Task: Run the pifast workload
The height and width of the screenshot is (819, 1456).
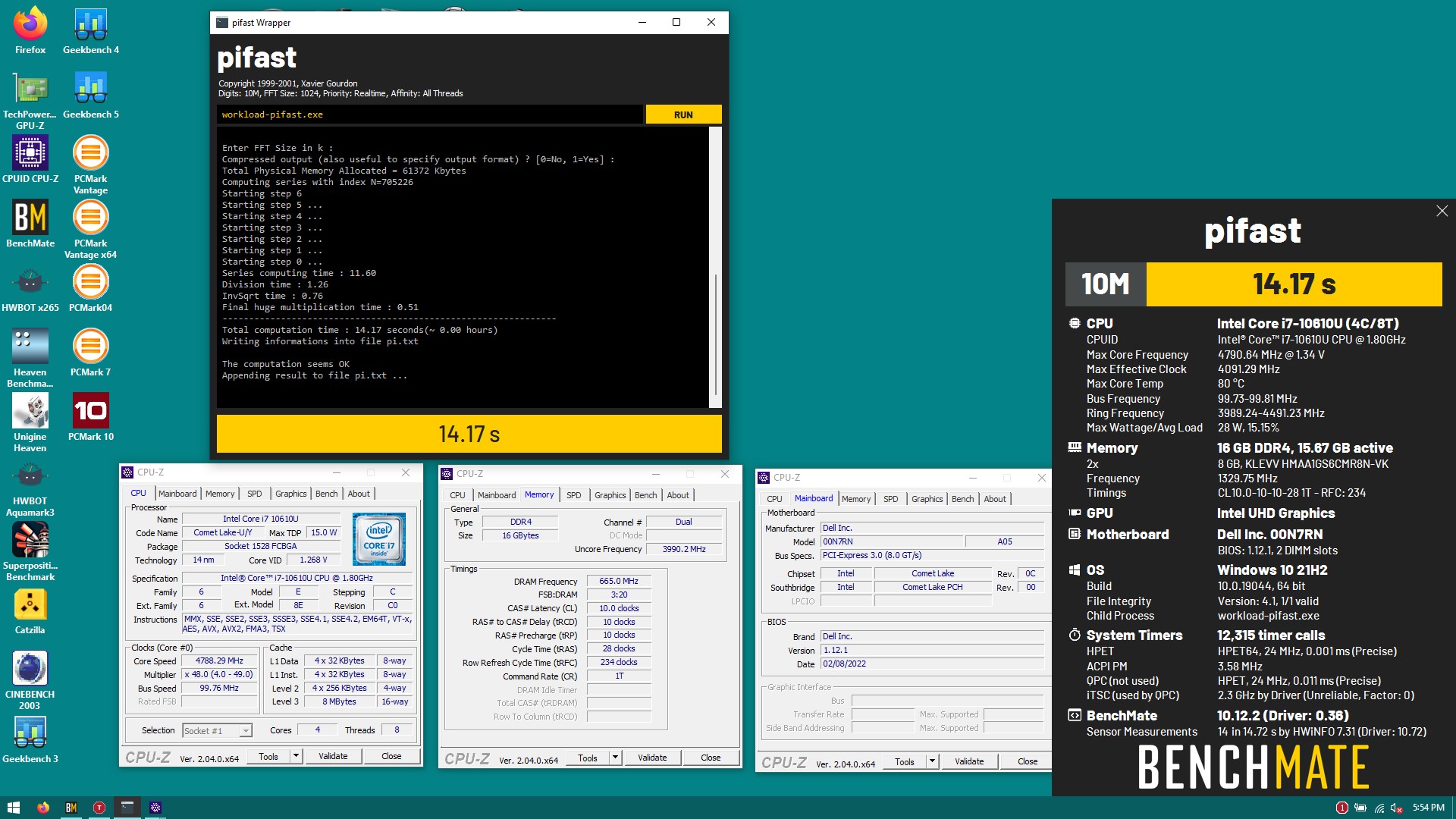Action: coord(683,115)
